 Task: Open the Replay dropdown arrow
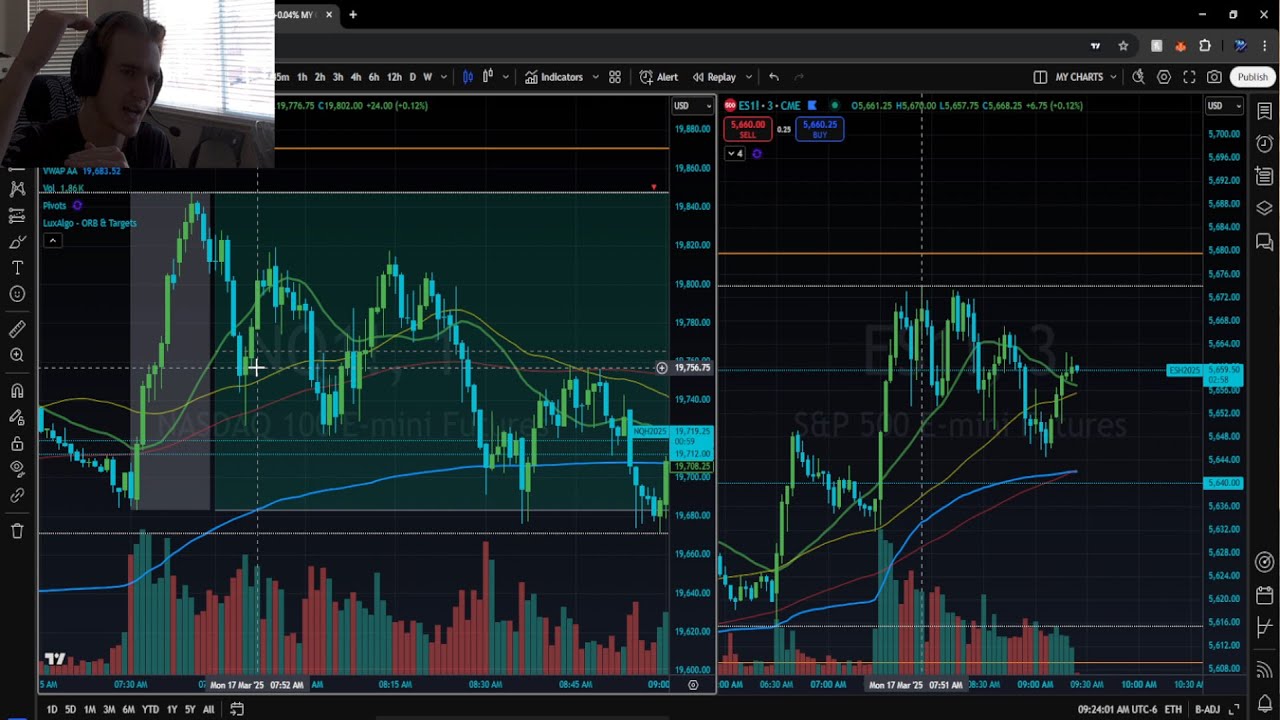point(748,77)
